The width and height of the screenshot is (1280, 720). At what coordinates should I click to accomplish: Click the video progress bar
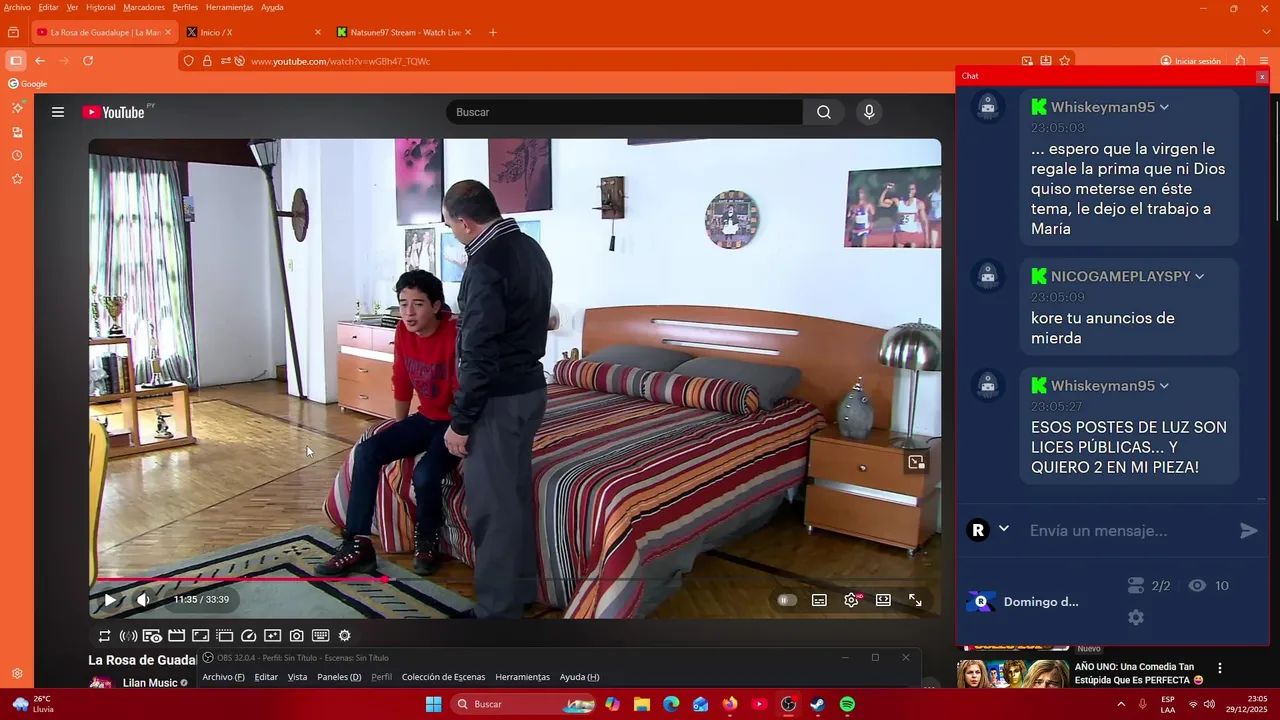515,579
